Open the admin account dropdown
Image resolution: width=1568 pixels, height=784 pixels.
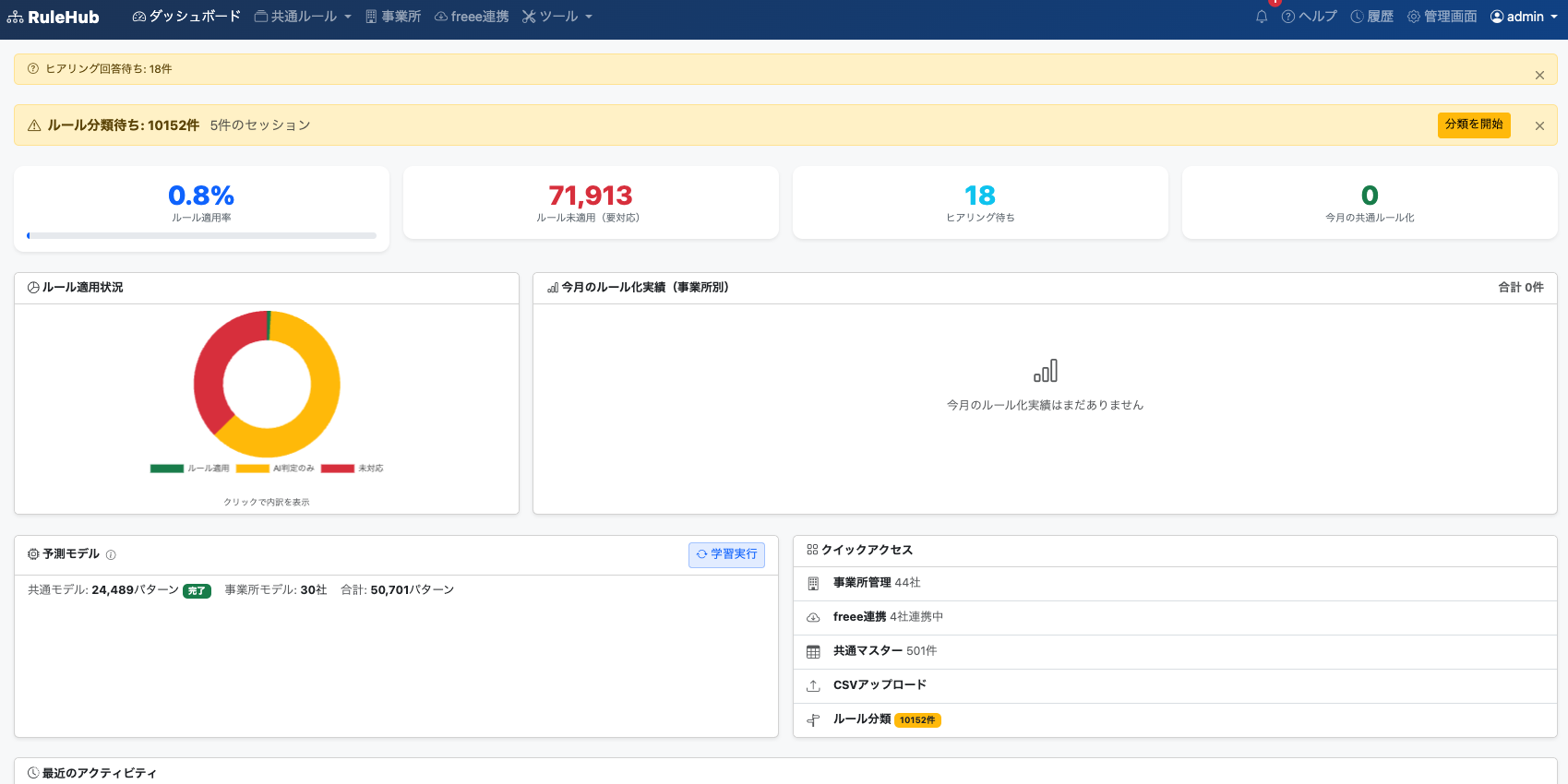pos(1524,17)
